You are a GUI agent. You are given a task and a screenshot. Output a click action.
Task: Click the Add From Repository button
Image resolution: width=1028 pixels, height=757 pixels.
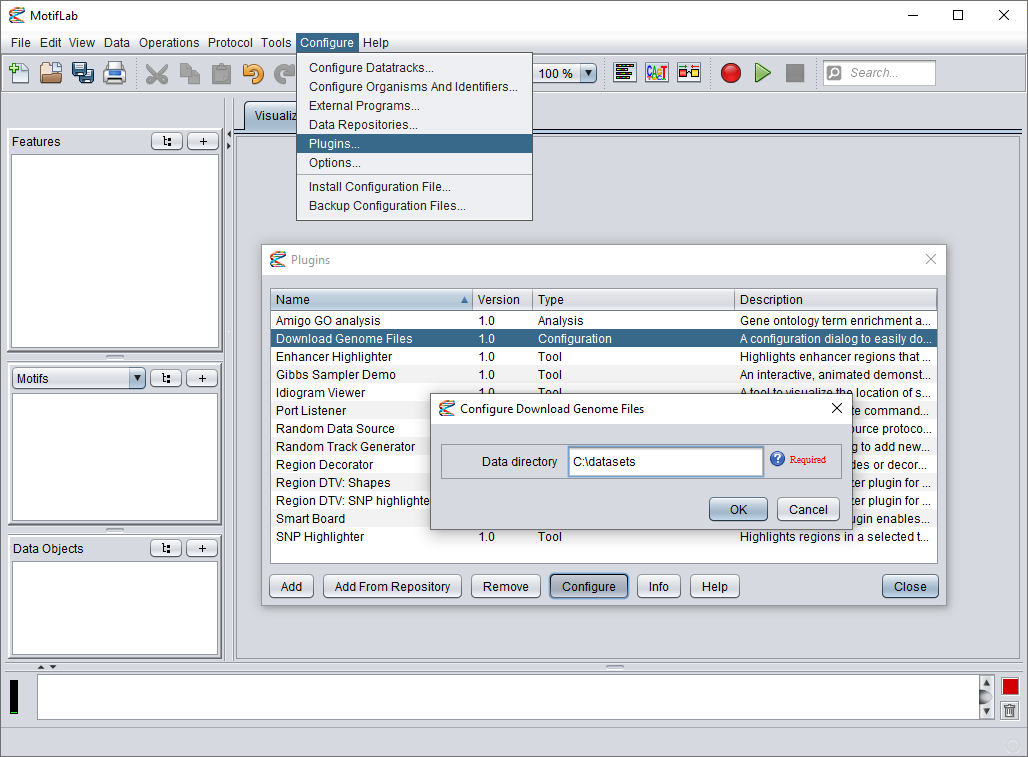point(392,586)
